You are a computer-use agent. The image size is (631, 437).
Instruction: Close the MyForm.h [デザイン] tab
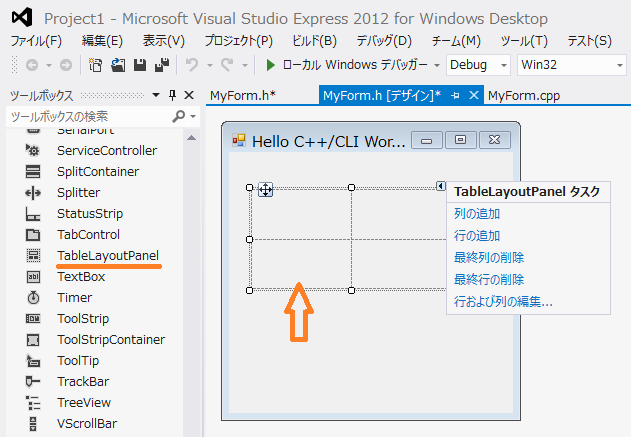(474, 95)
